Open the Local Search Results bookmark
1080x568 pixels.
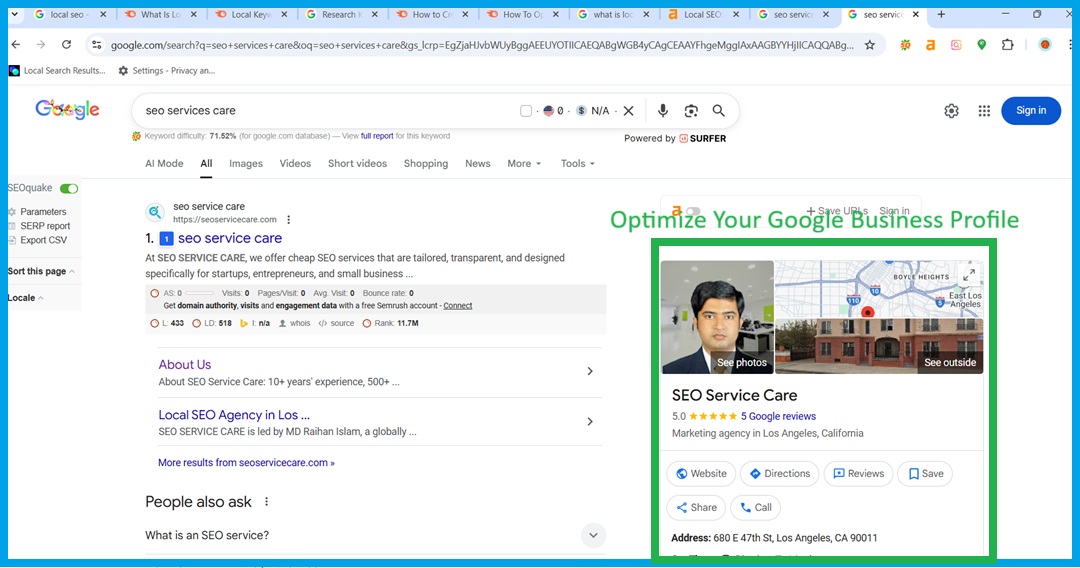(58, 70)
